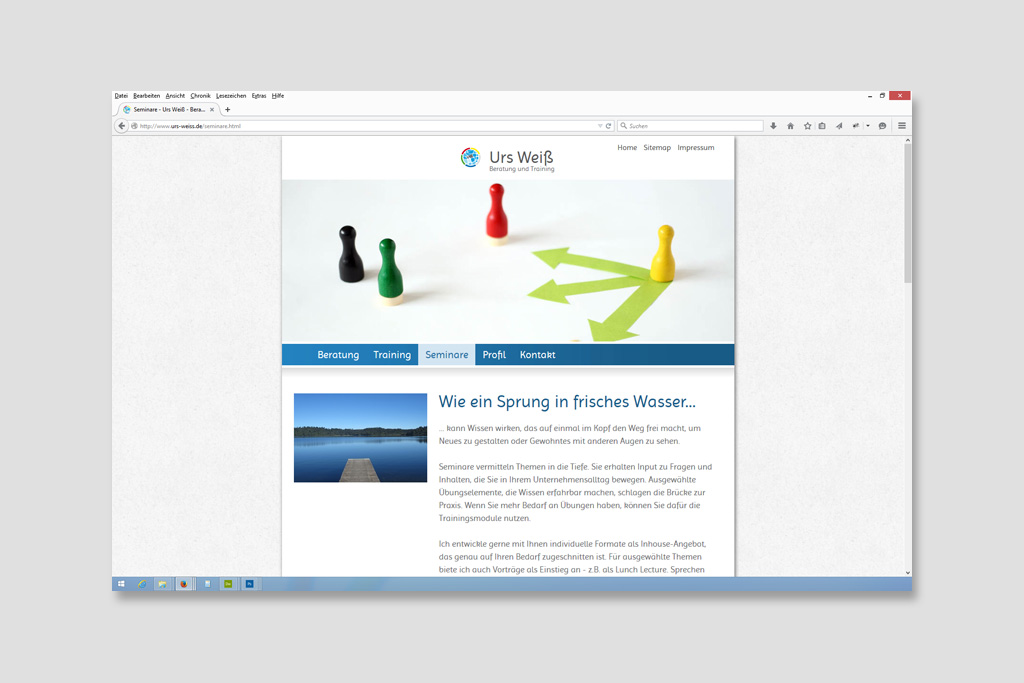Open Dreamweaver from the taskbar
Viewport: 1024px width, 683px height.
point(228,583)
